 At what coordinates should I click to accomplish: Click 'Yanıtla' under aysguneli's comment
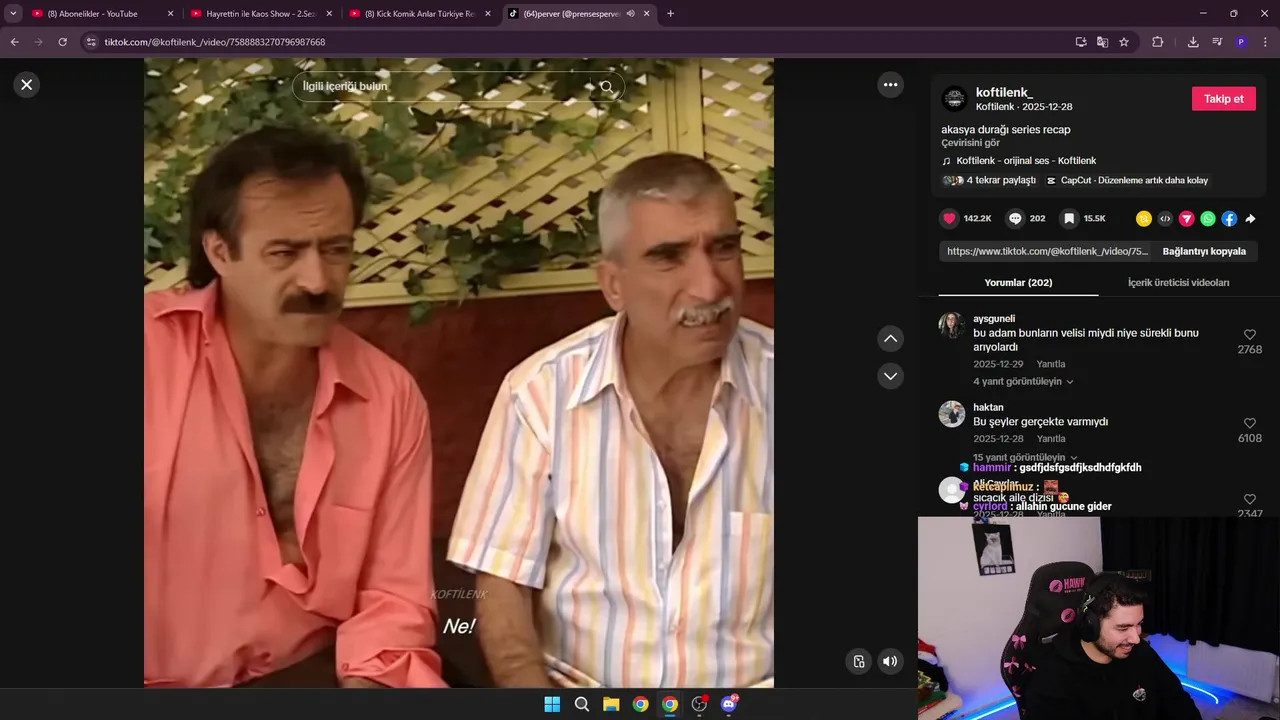click(1051, 364)
